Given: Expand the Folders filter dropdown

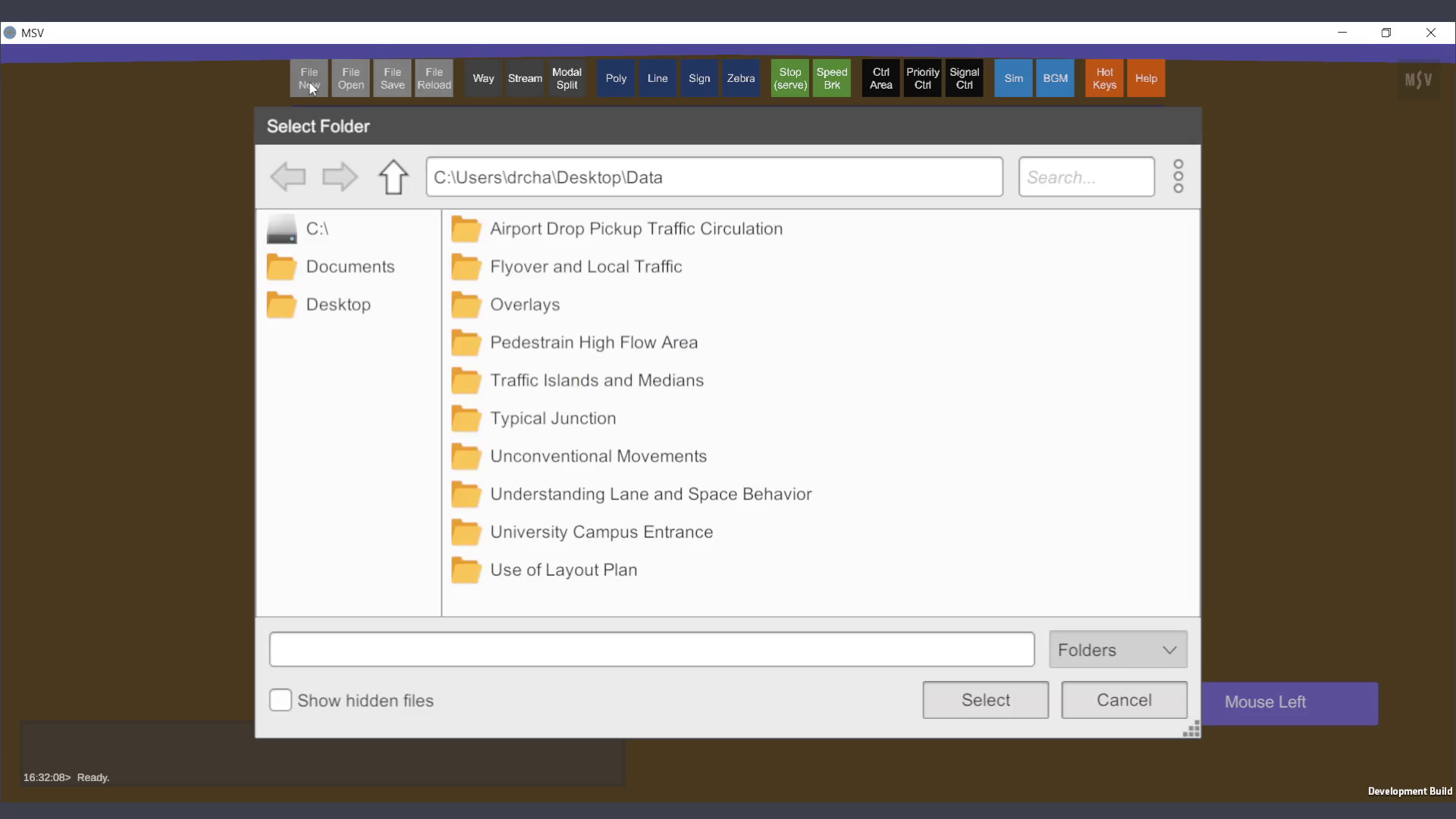Looking at the screenshot, I should [1118, 650].
